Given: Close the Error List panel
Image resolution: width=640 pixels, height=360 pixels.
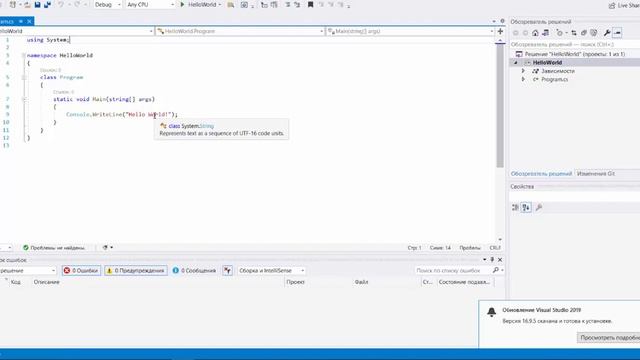Looking at the screenshot, I should coord(500,260).
